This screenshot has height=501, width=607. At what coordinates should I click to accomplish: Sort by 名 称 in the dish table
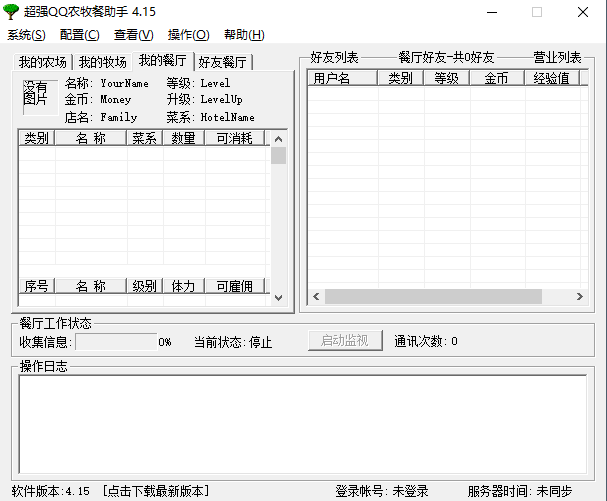[x=91, y=138]
